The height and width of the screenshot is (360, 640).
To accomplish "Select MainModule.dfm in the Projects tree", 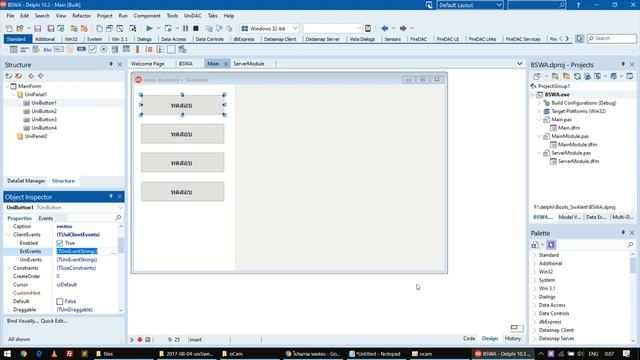I will [x=577, y=144].
